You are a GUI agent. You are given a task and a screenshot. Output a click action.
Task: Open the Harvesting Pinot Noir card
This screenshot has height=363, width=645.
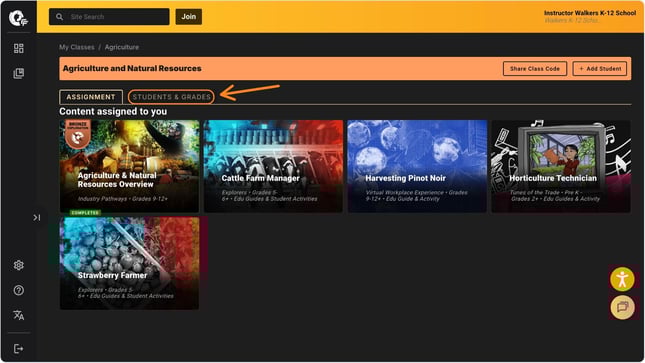(417, 166)
